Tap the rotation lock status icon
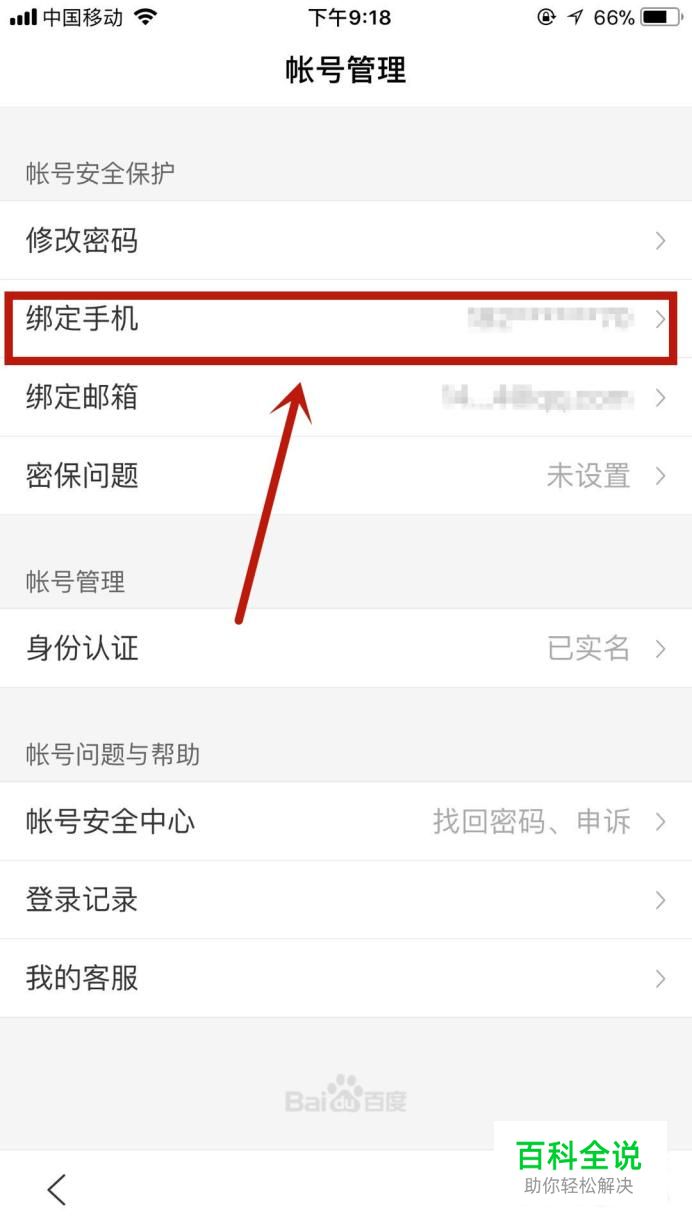Viewport: 692px width, 1230px height. [x=546, y=17]
